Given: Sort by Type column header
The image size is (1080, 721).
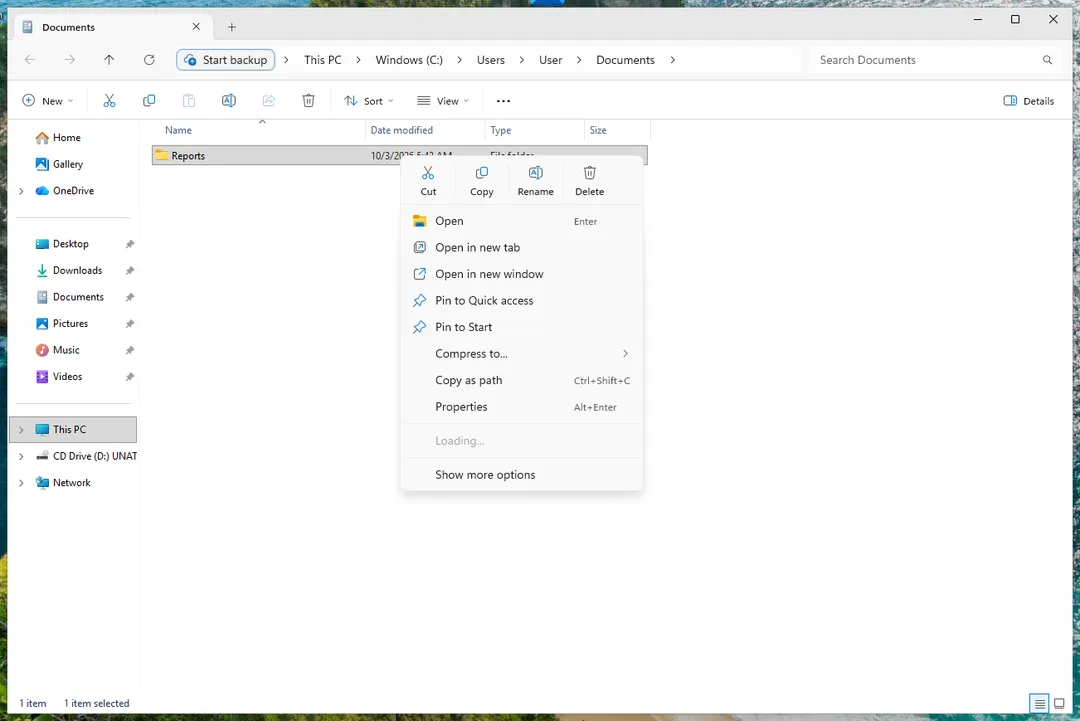Looking at the screenshot, I should click(x=534, y=130).
